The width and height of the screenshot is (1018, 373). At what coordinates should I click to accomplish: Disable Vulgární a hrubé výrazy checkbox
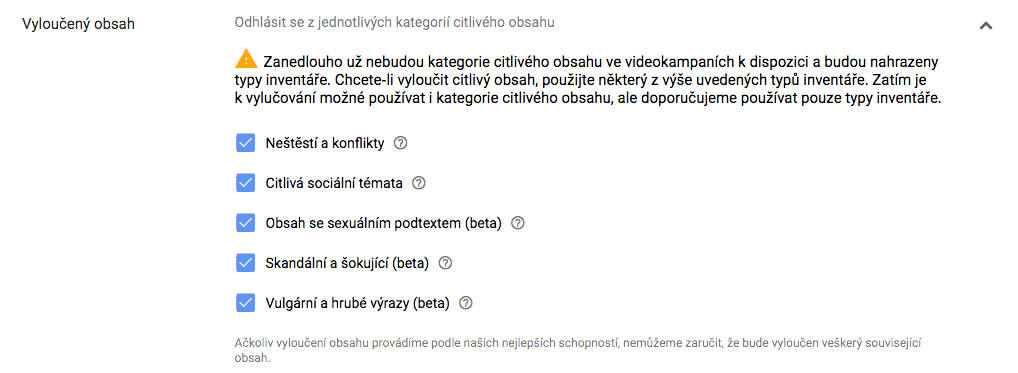coord(245,303)
